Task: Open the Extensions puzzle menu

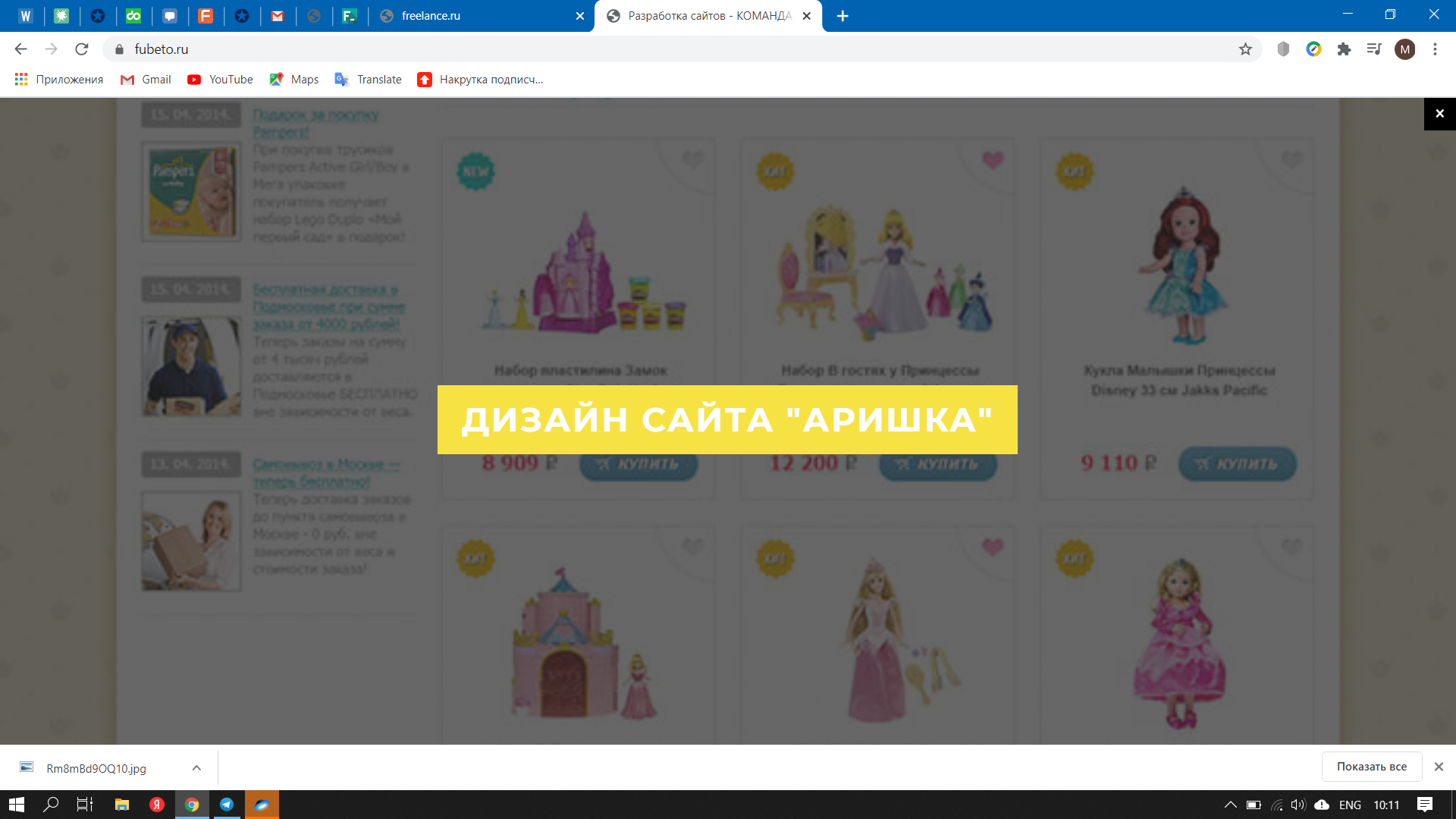Action: pyautogui.click(x=1344, y=49)
